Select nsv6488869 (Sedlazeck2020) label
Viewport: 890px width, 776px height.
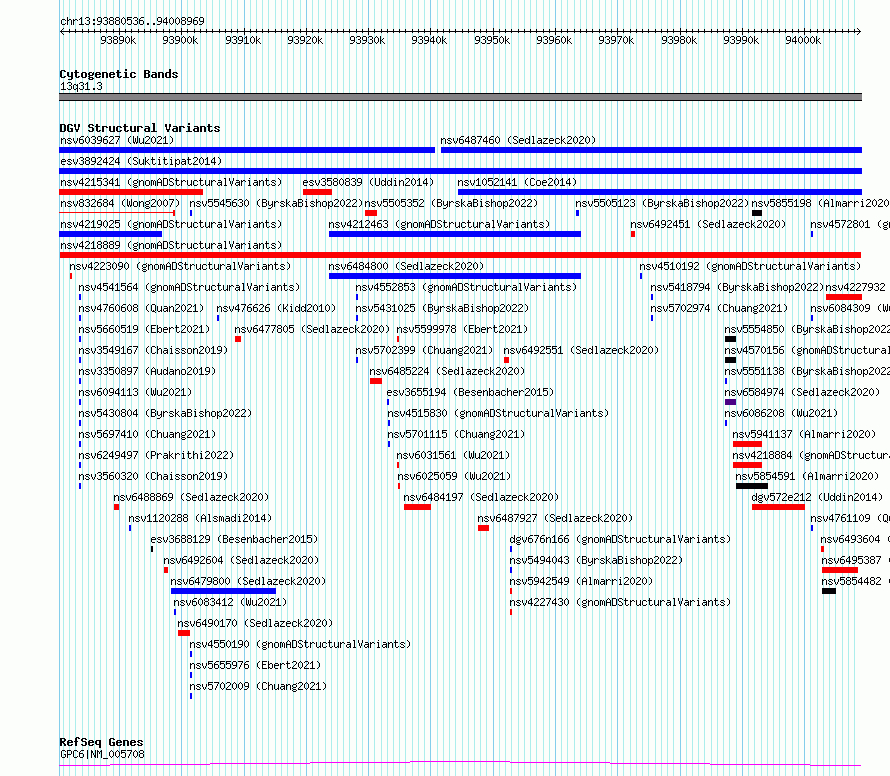(191, 497)
